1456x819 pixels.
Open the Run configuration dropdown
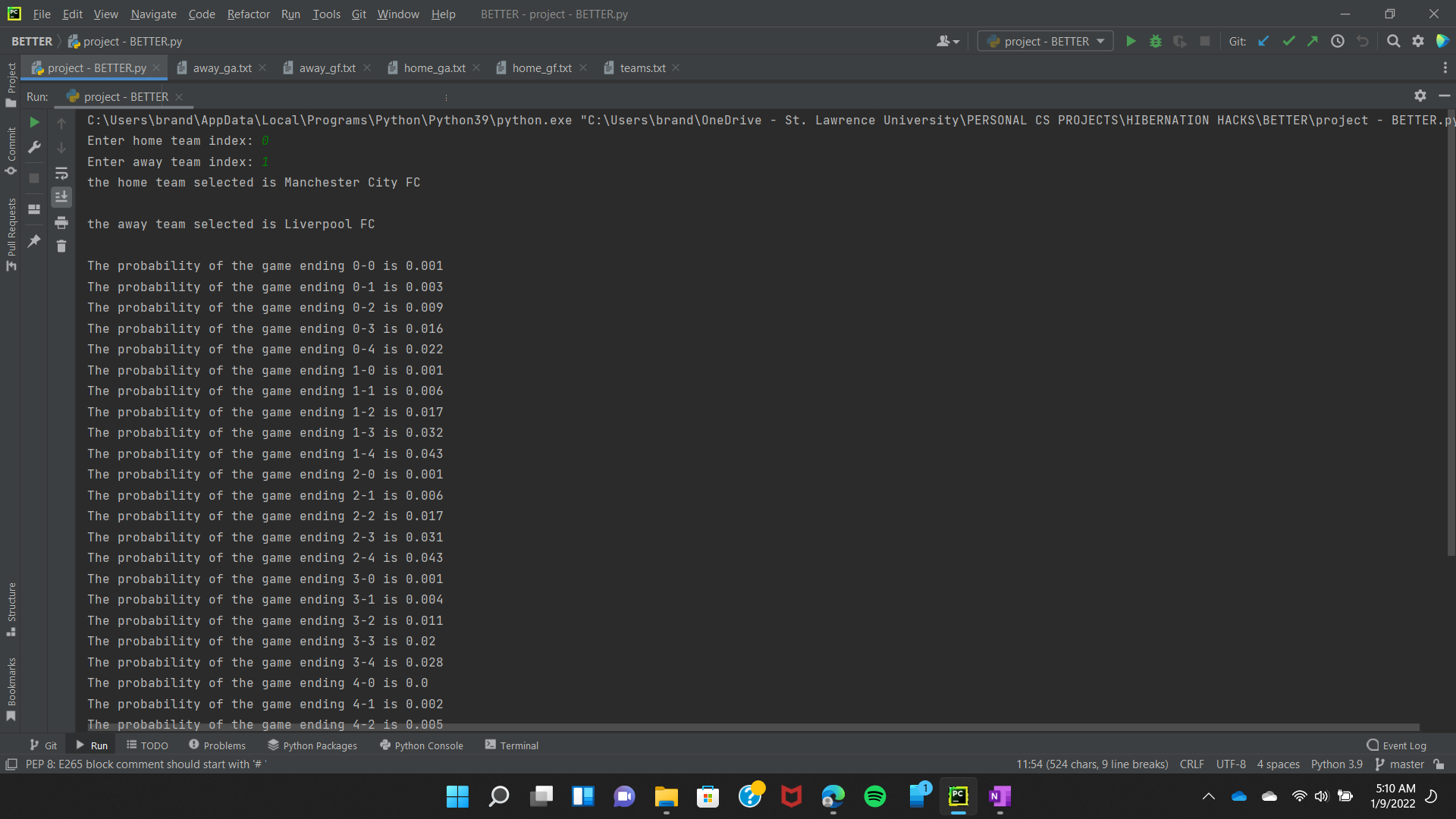point(1046,42)
